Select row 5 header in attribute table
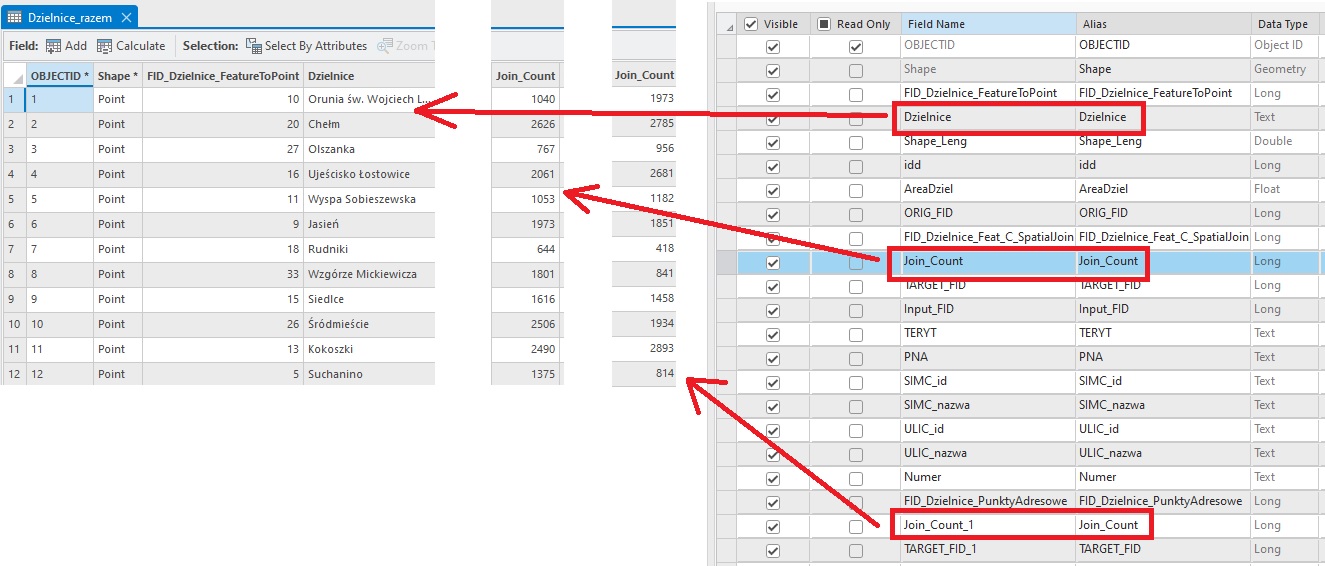The width and height of the screenshot is (1325, 566). (x=12, y=199)
